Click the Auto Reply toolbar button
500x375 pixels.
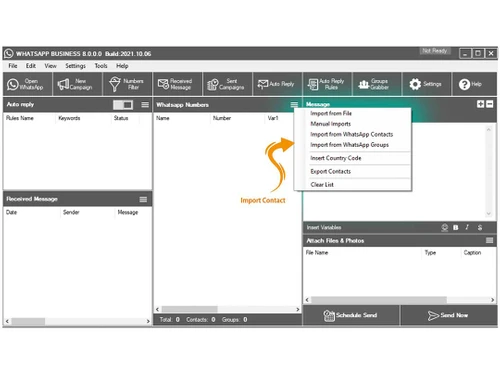pos(277,84)
